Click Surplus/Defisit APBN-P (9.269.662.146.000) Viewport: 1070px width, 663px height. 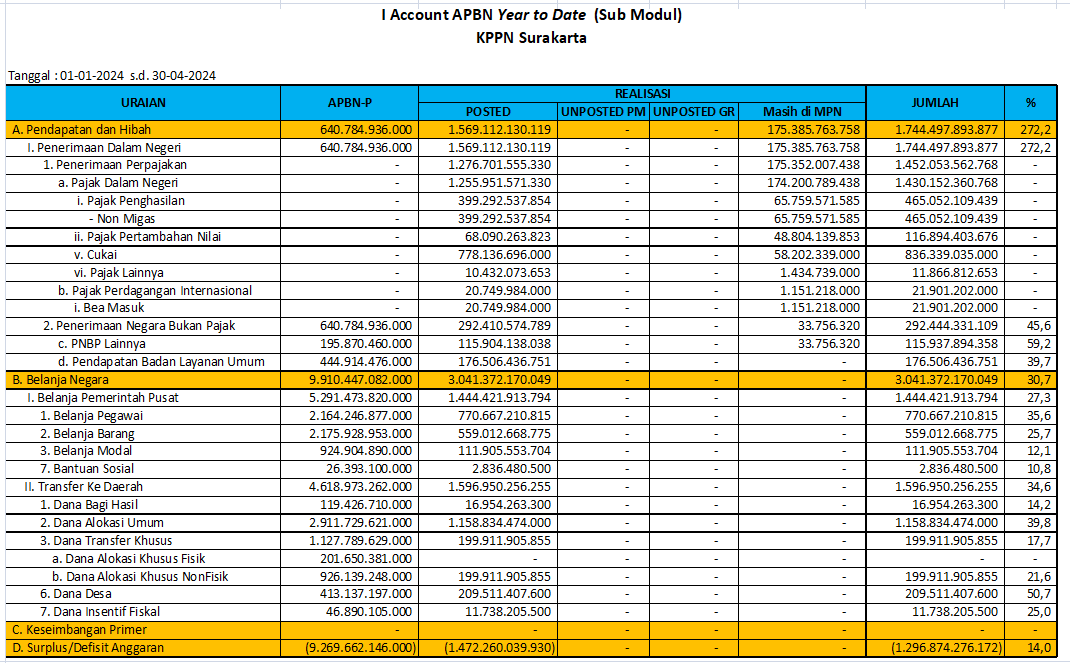point(360,648)
